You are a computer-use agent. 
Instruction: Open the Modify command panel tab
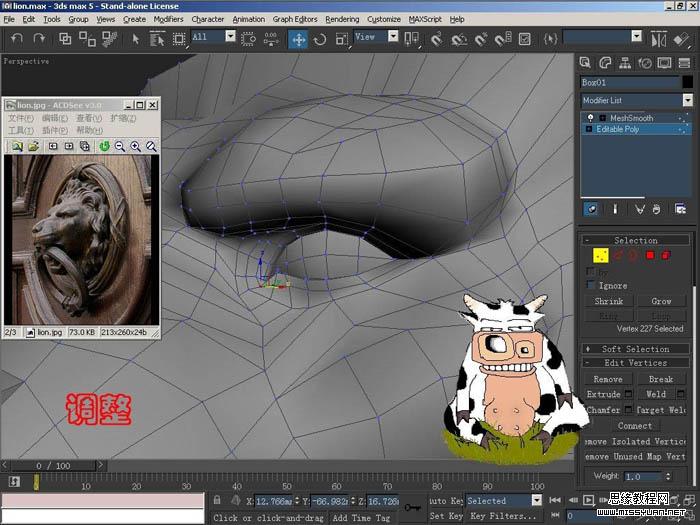605,63
